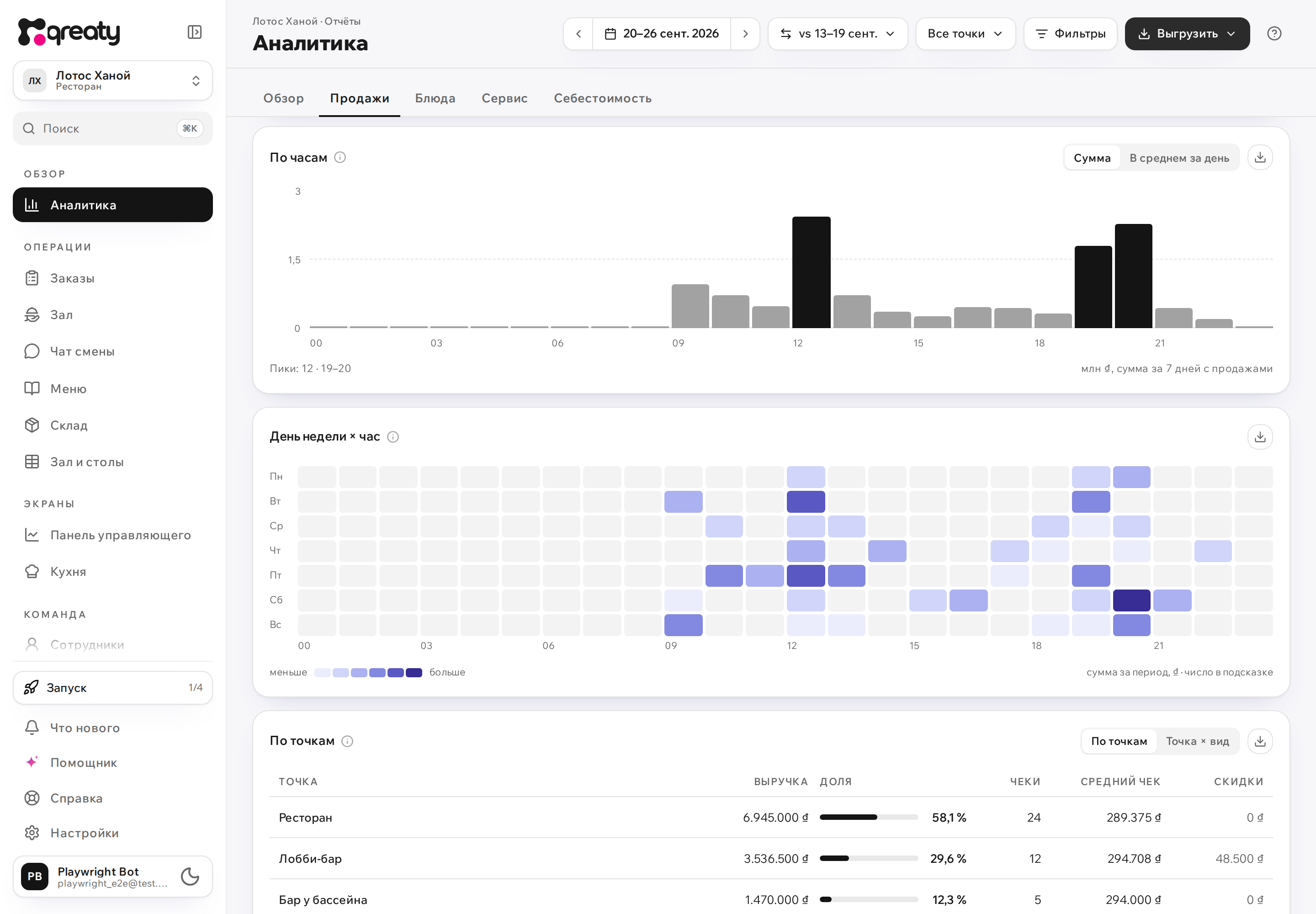Open date range picker 20–26 сент. 2026
Image resolution: width=1316 pixels, height=914 pixels.
[662, 34]
